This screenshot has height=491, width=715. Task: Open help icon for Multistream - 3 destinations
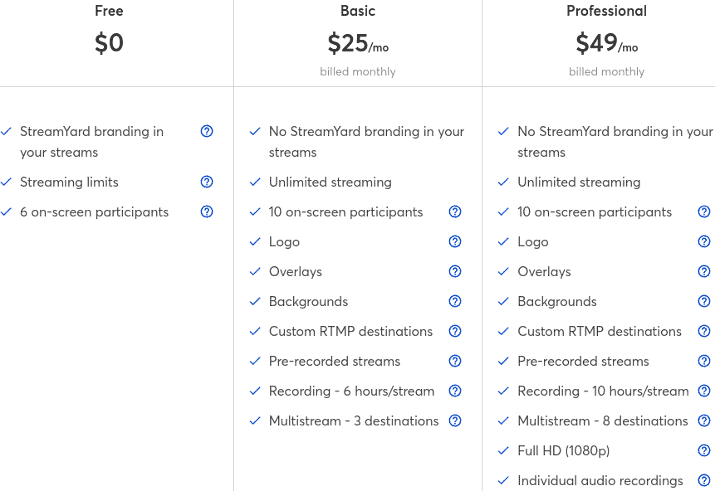[x=455, y=420]
